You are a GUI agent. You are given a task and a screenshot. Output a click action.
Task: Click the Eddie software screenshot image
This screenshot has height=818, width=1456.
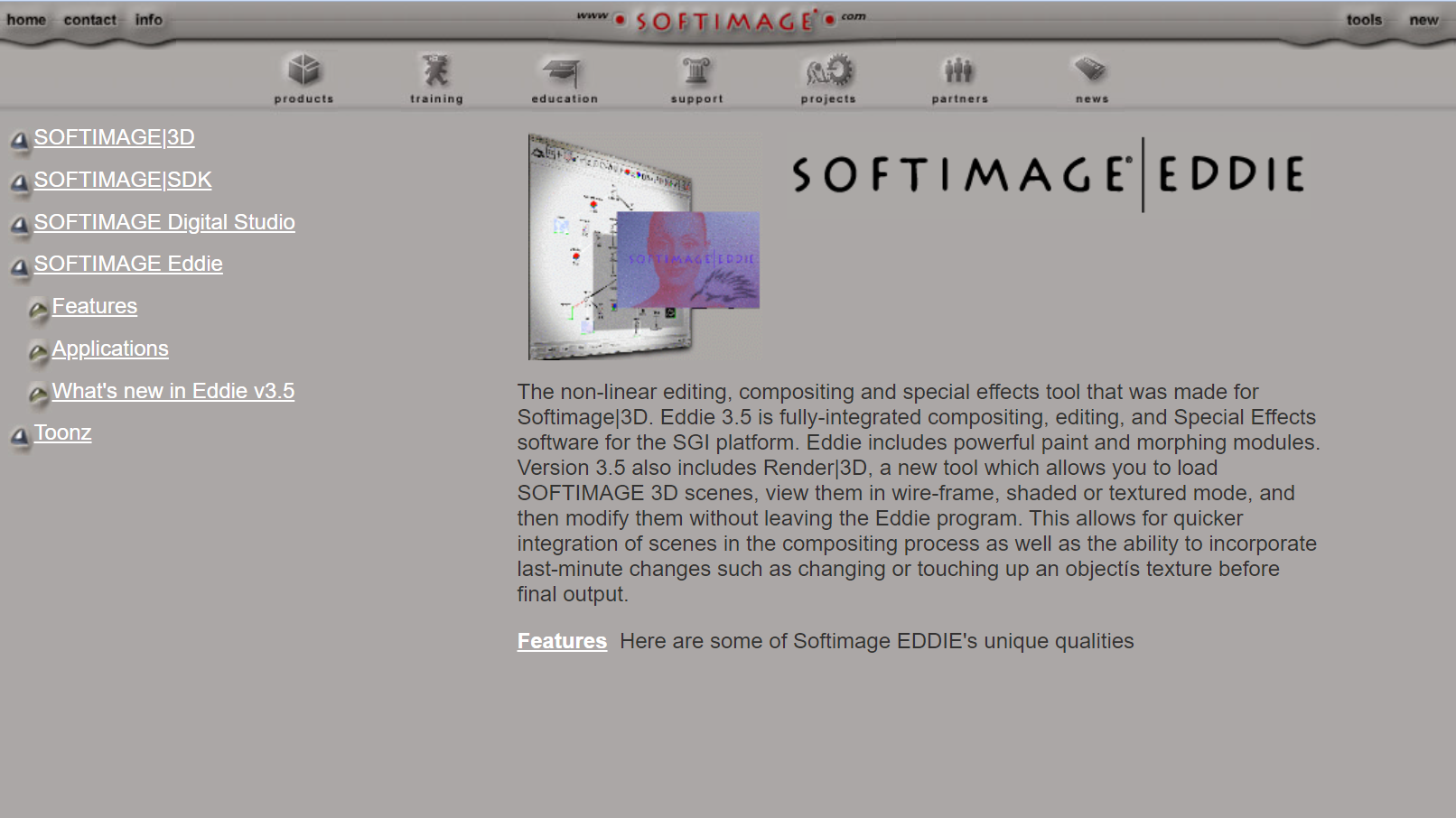click(644, 246)
